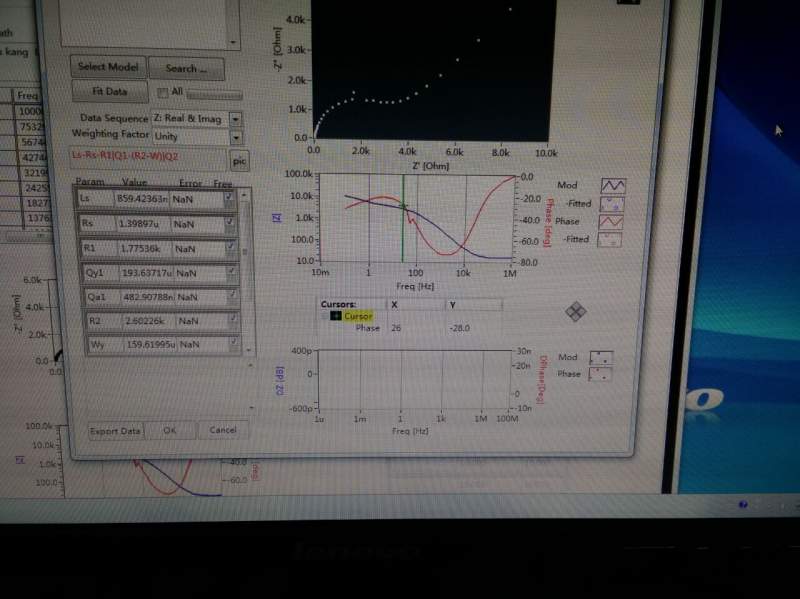This screenshot has width=800, height=599.
Task: Click the R2 value 2.60226k
Action: coord(144,321)
